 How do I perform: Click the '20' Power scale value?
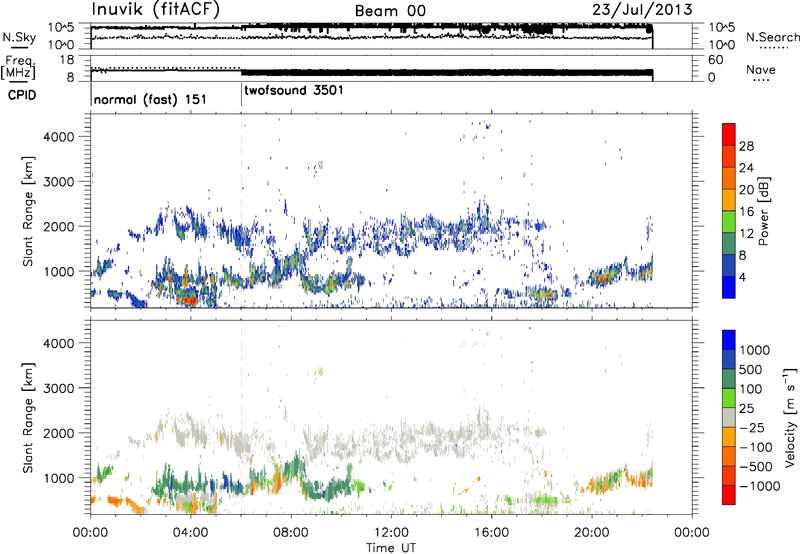(746, 190)
